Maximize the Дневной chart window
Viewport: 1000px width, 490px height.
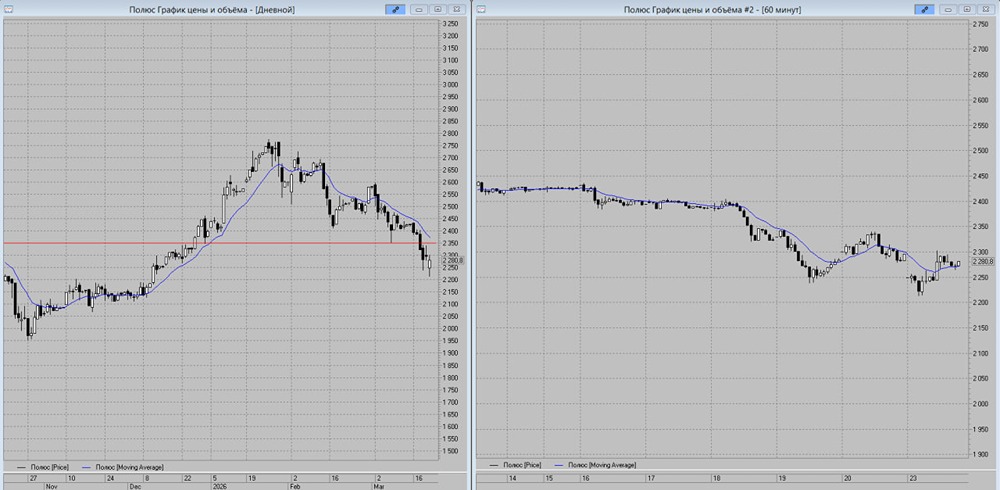pyautogui.click(x=438, y=10)
